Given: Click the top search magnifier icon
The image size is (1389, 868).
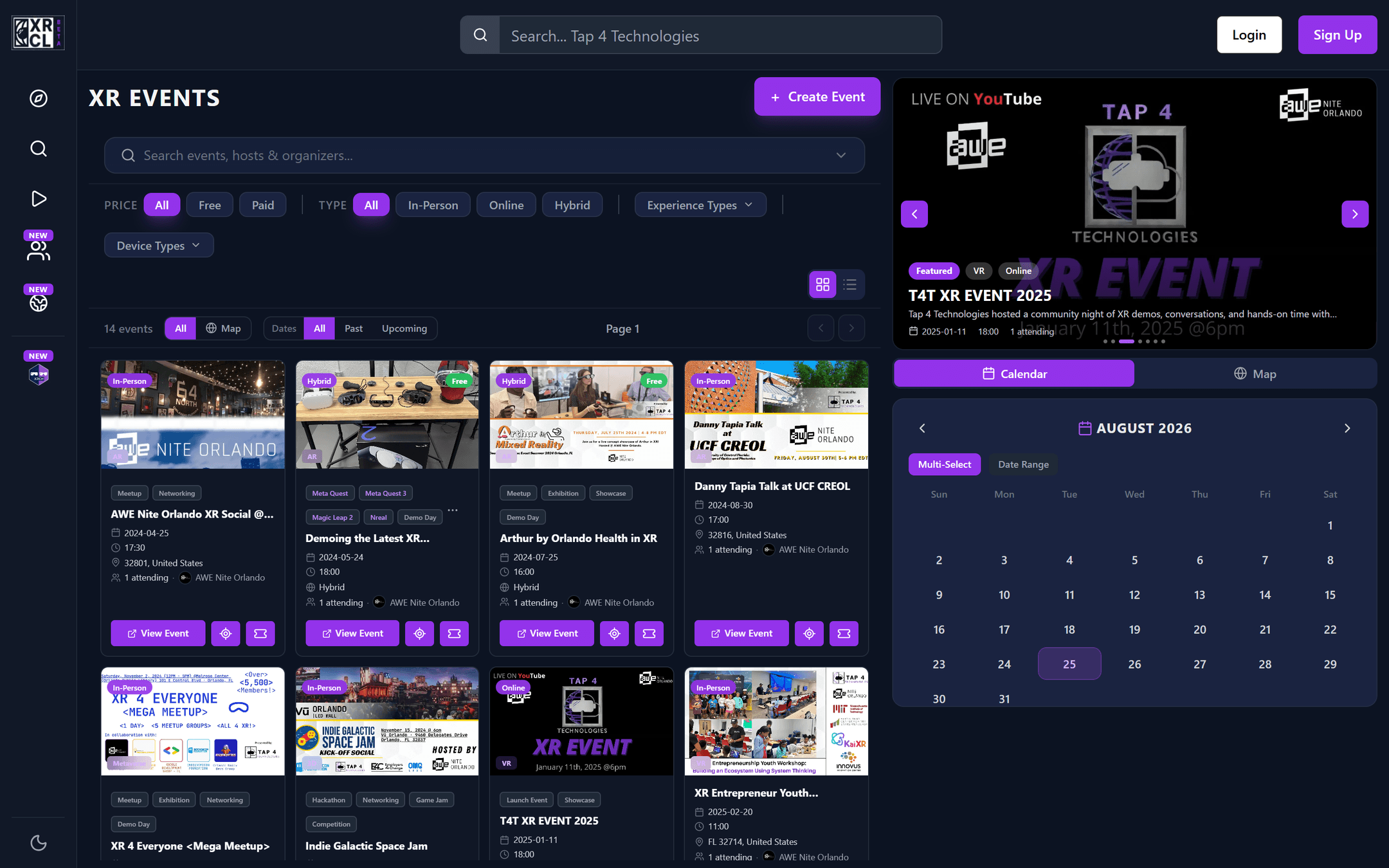Looking at the screenshot, I should point(480,35).
